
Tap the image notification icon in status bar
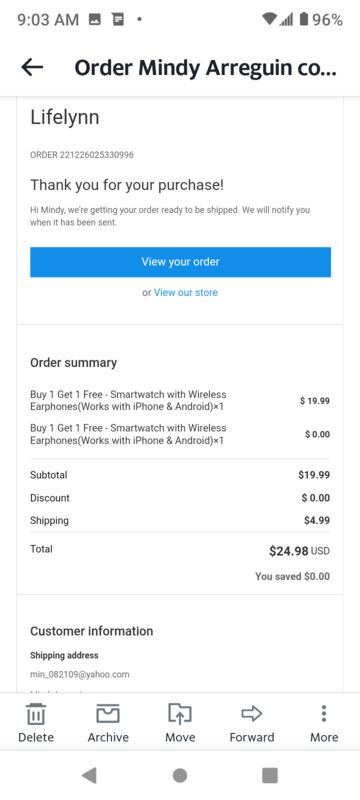[94, 20]
